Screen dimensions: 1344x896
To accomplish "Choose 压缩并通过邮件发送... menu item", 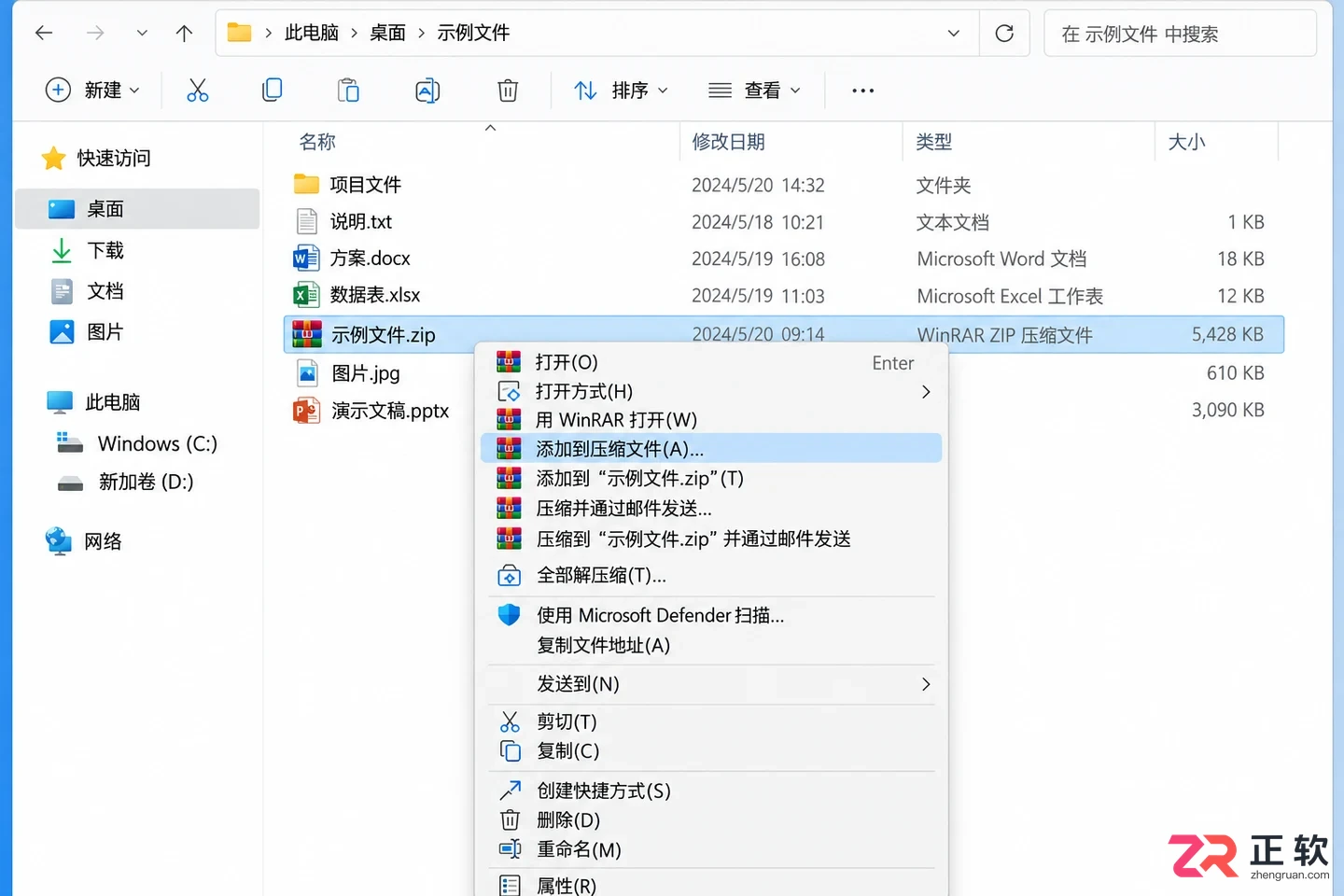I will pyautogui.click(x=711, y=509).
